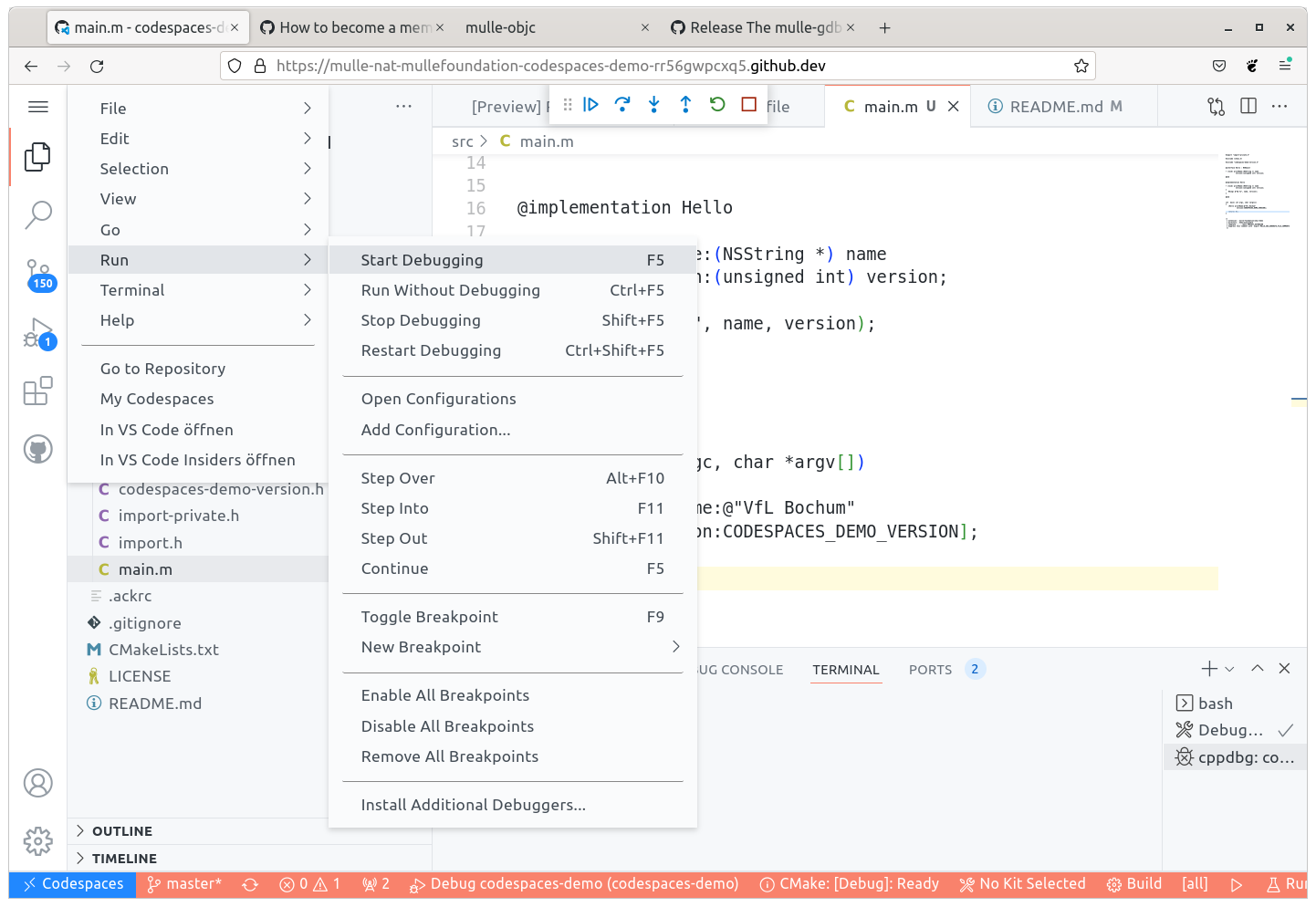Screen dimensions: 1316x907
Task: Open the Extensions view
Action: point(38,391)
